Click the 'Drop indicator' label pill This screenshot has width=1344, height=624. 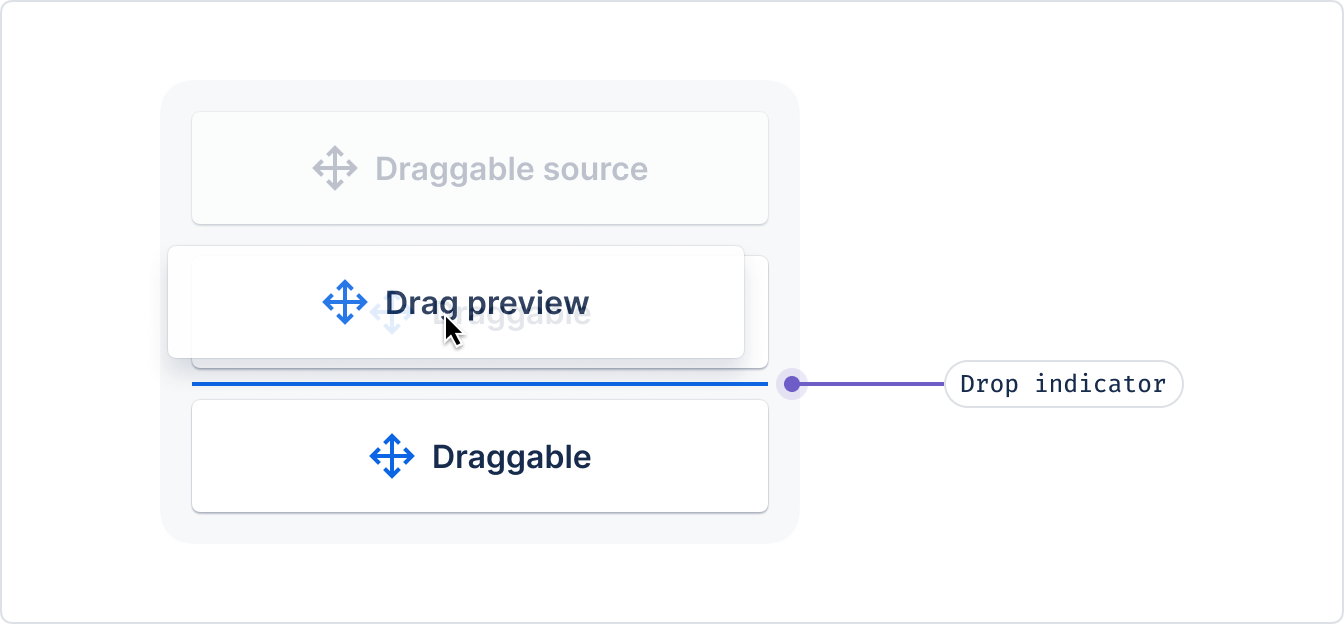click(x=1063, y=384)
